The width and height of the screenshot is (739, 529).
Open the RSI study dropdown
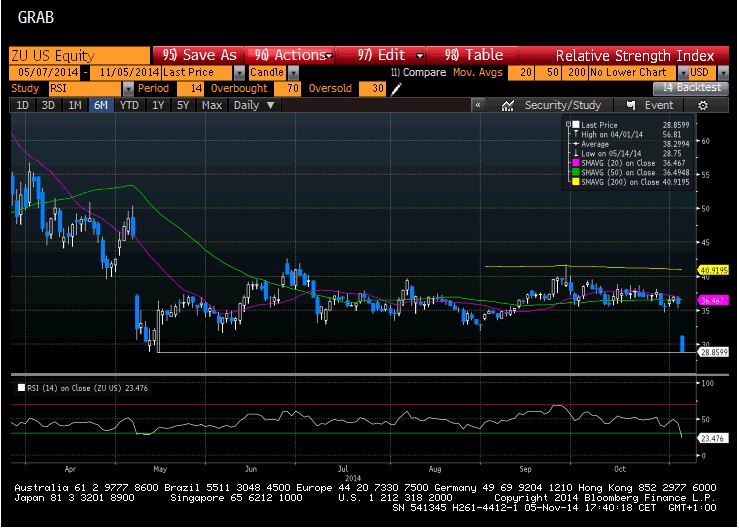click(128, 89)
